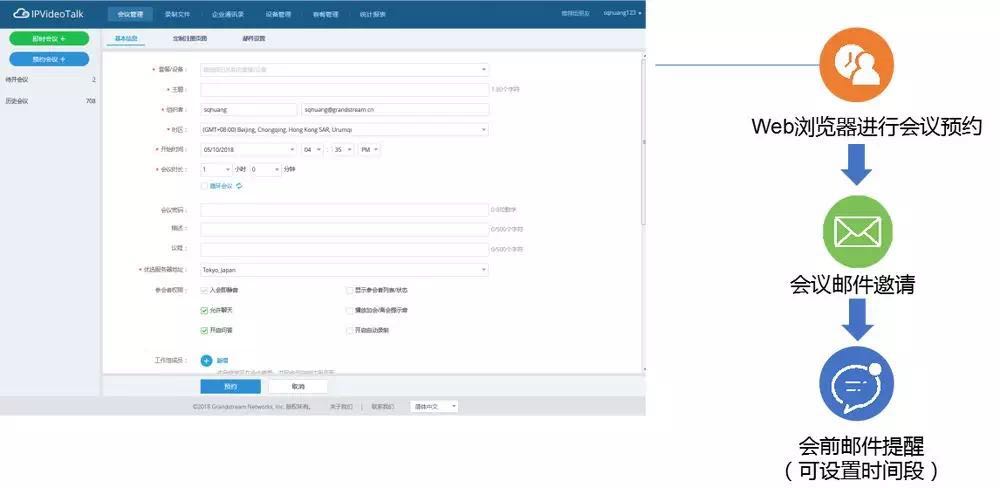Screen dimensions: 1000x488
Task: Switch to the middle settings tab next to 基本信息
Action: pos(189,38)
